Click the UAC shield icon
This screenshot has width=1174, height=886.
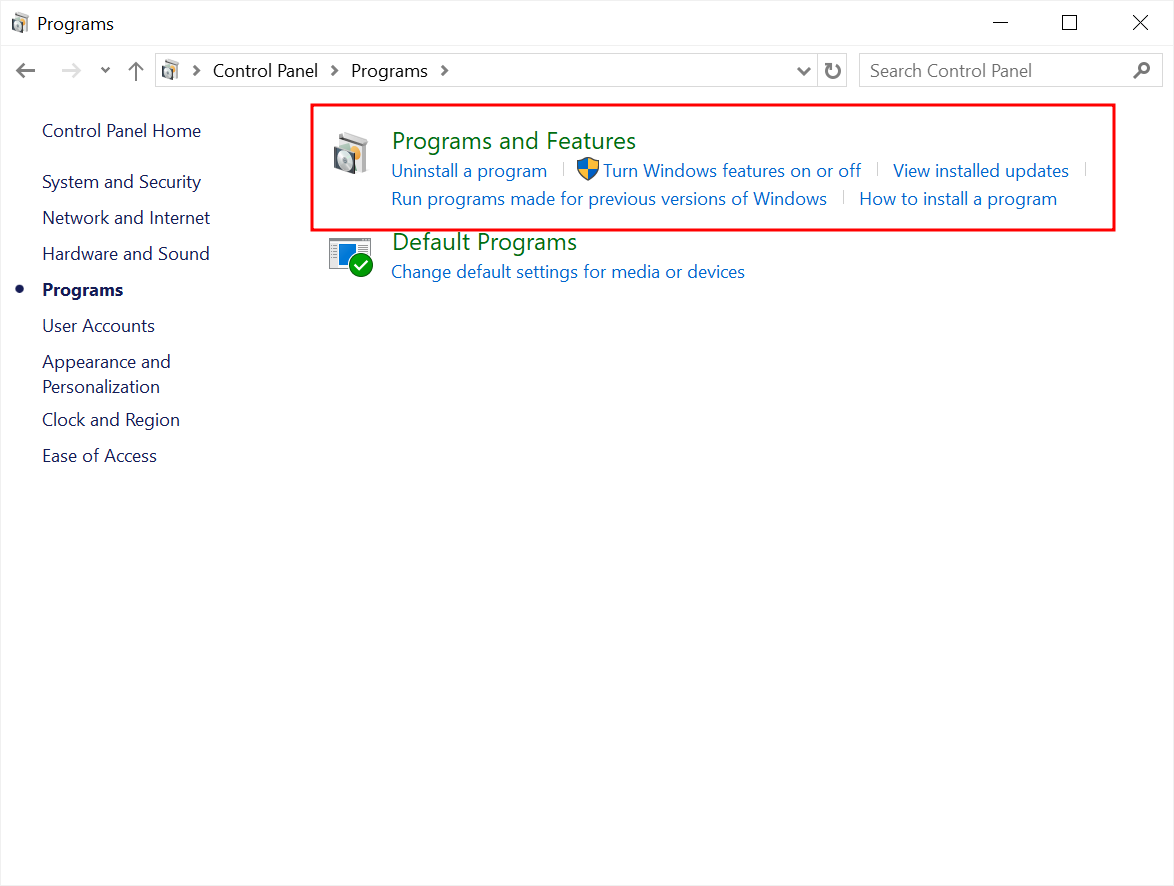pos(588,169)
